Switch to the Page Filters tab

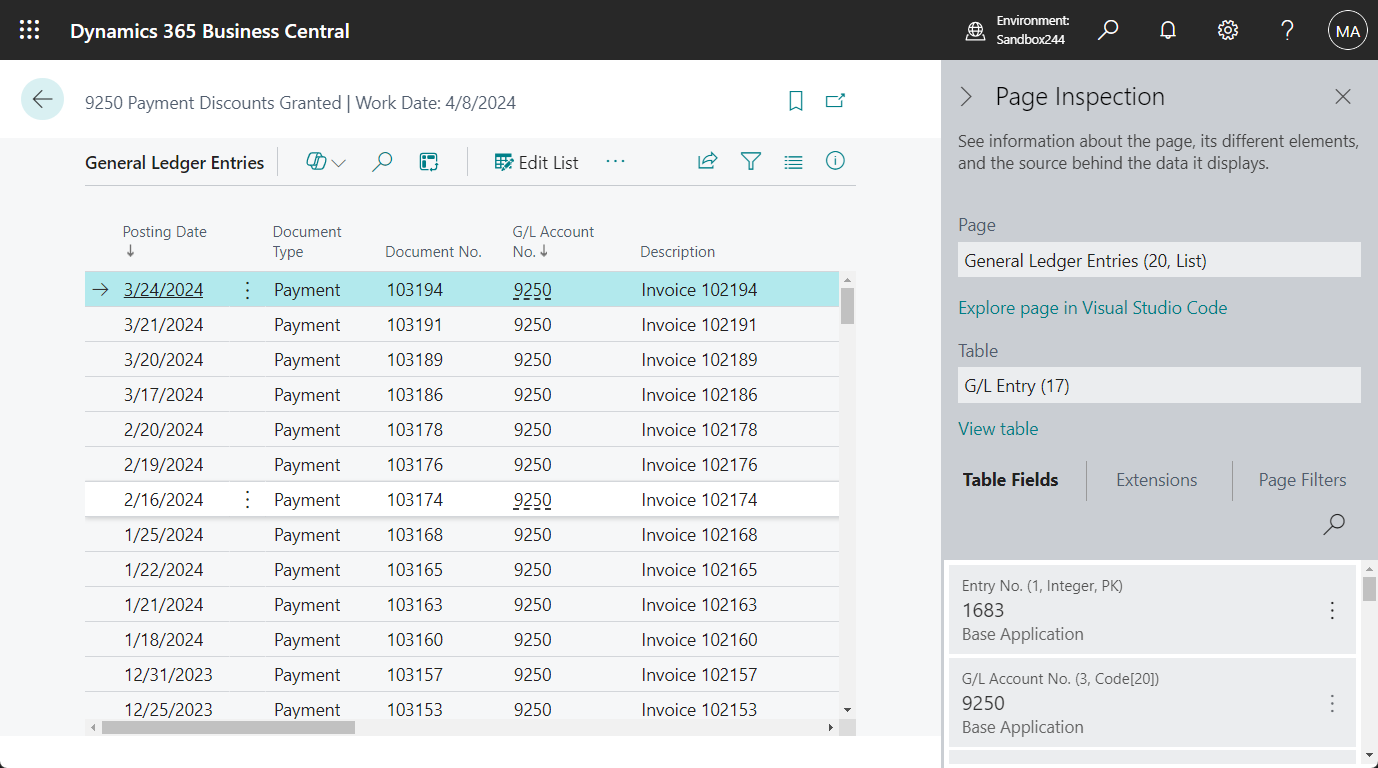pos(1301,480)
